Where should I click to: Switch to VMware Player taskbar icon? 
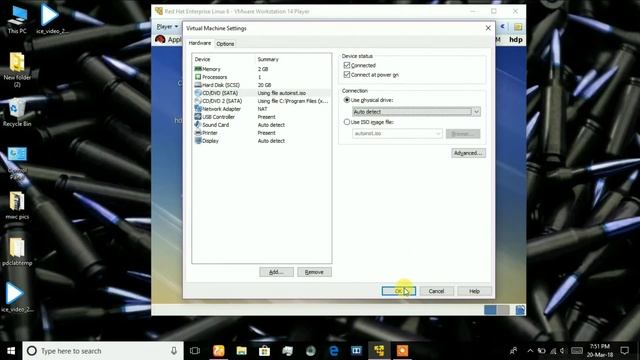(379, 351)
